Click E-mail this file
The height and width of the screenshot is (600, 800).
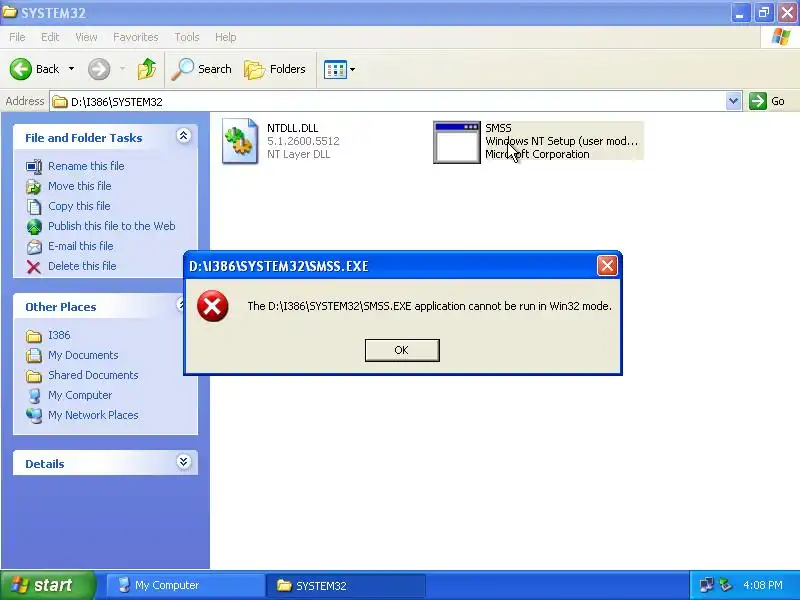pyautogui.click(x=81, y=245)
